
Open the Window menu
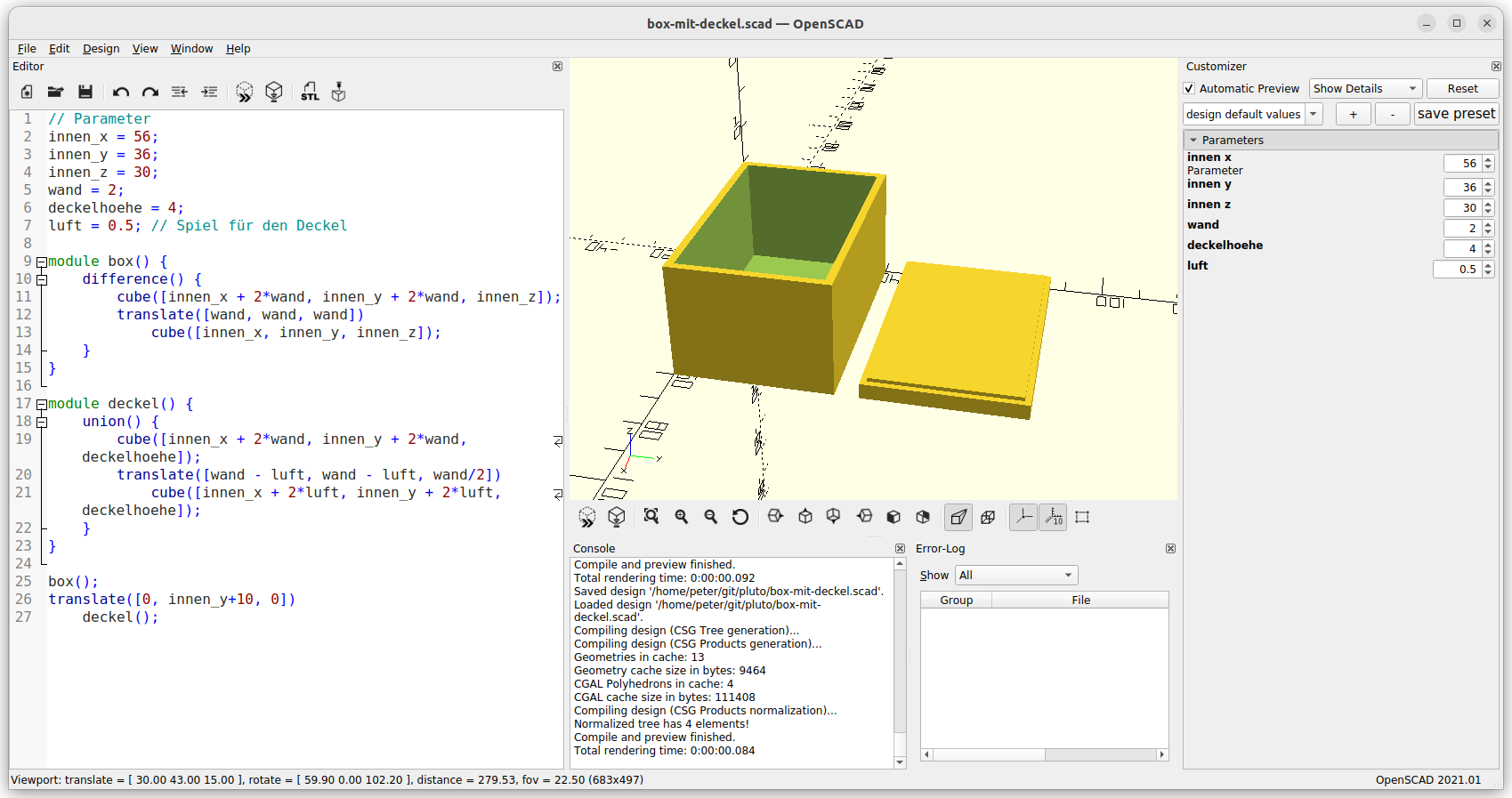(191, 49)
